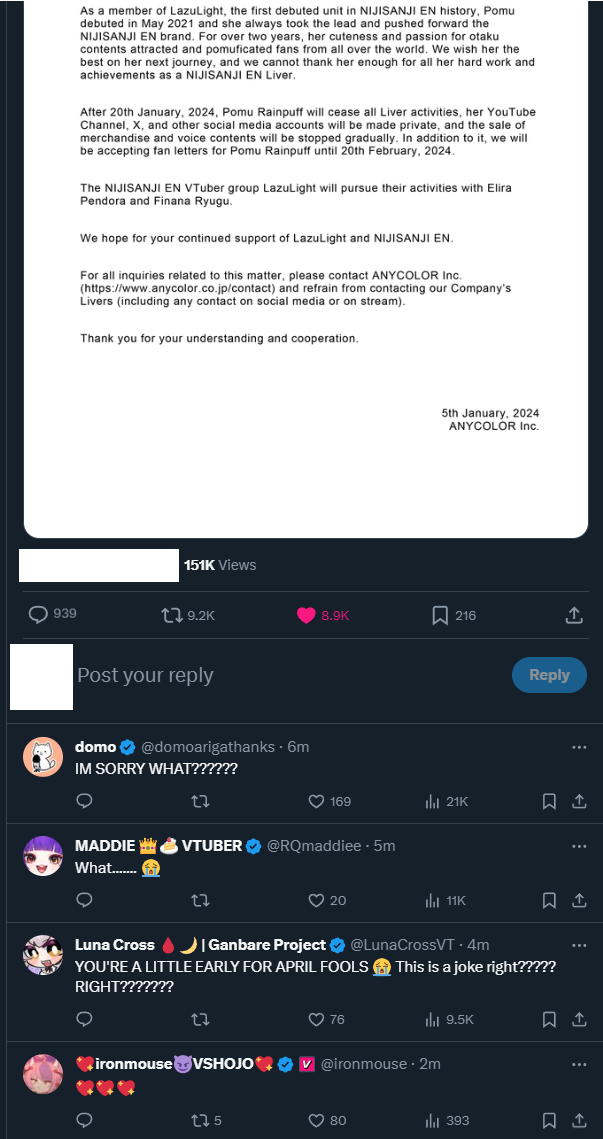Bookmark the main announcement post
The image size is (603, 1139).
click(x=440, y=615)
